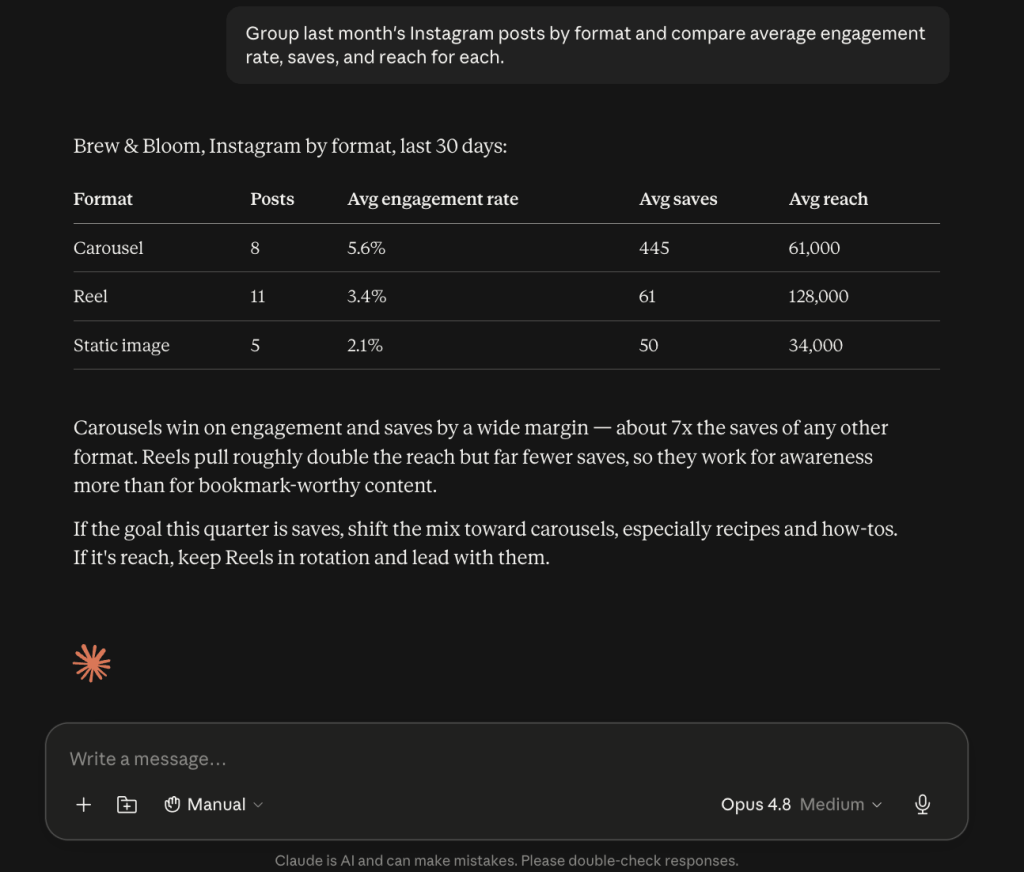Click the Avg reach column header
1024x872 pixels.
tap(828, 199)
